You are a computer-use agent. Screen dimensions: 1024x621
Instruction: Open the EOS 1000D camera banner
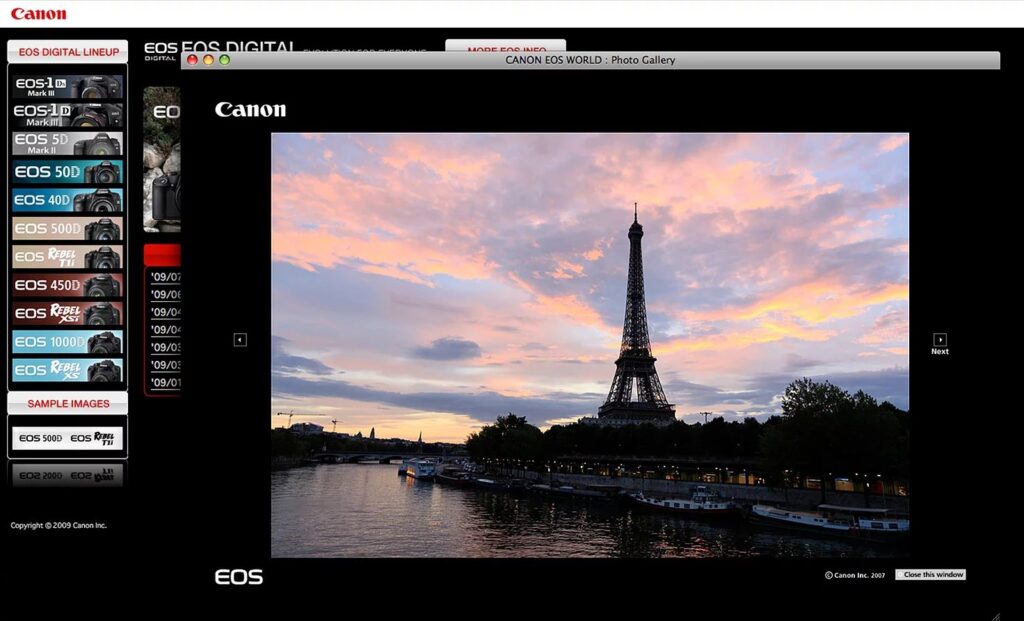[x=67, y=342]
